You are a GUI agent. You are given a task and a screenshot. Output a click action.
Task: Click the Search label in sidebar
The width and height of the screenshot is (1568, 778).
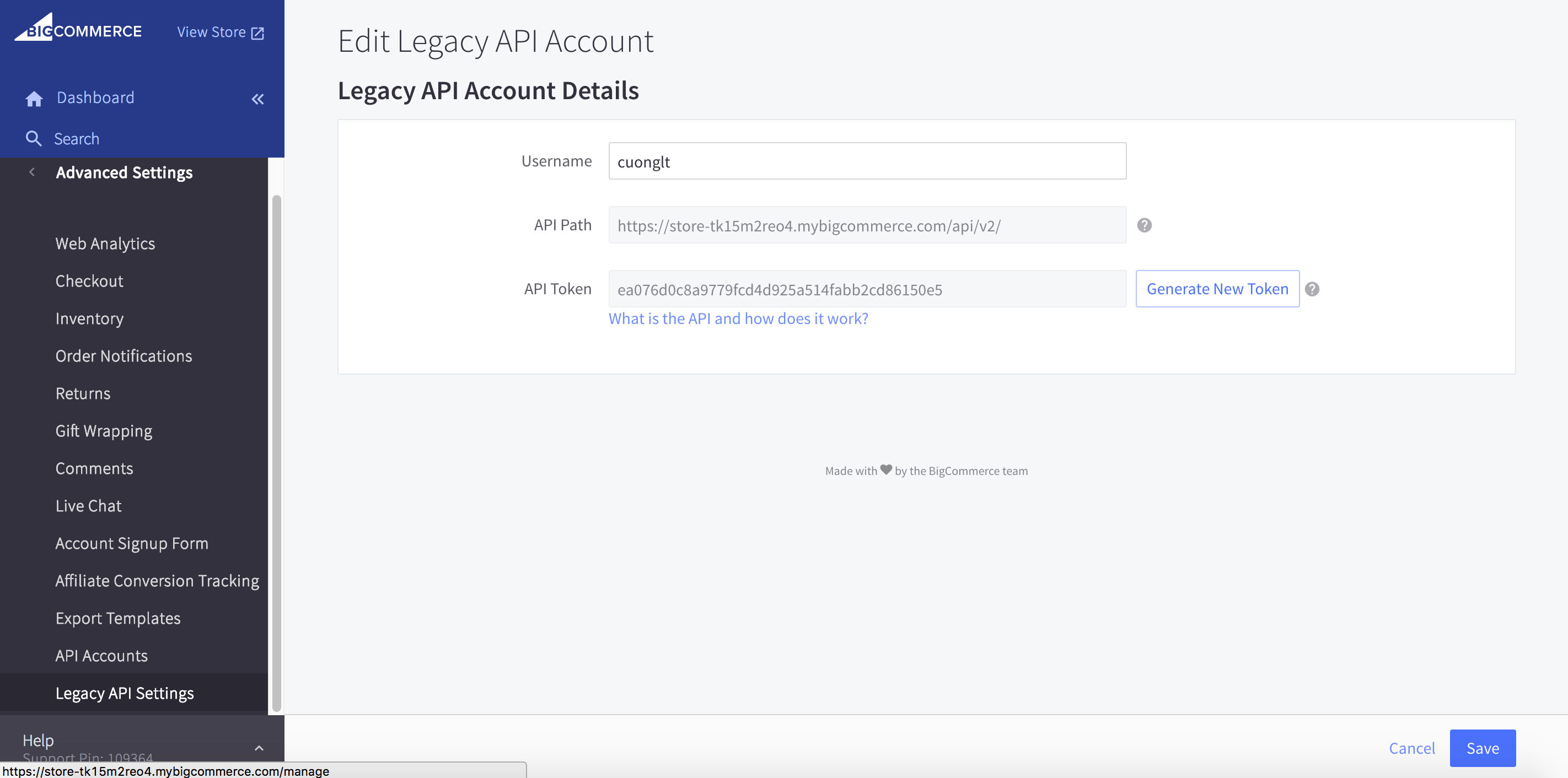[77, 139]
